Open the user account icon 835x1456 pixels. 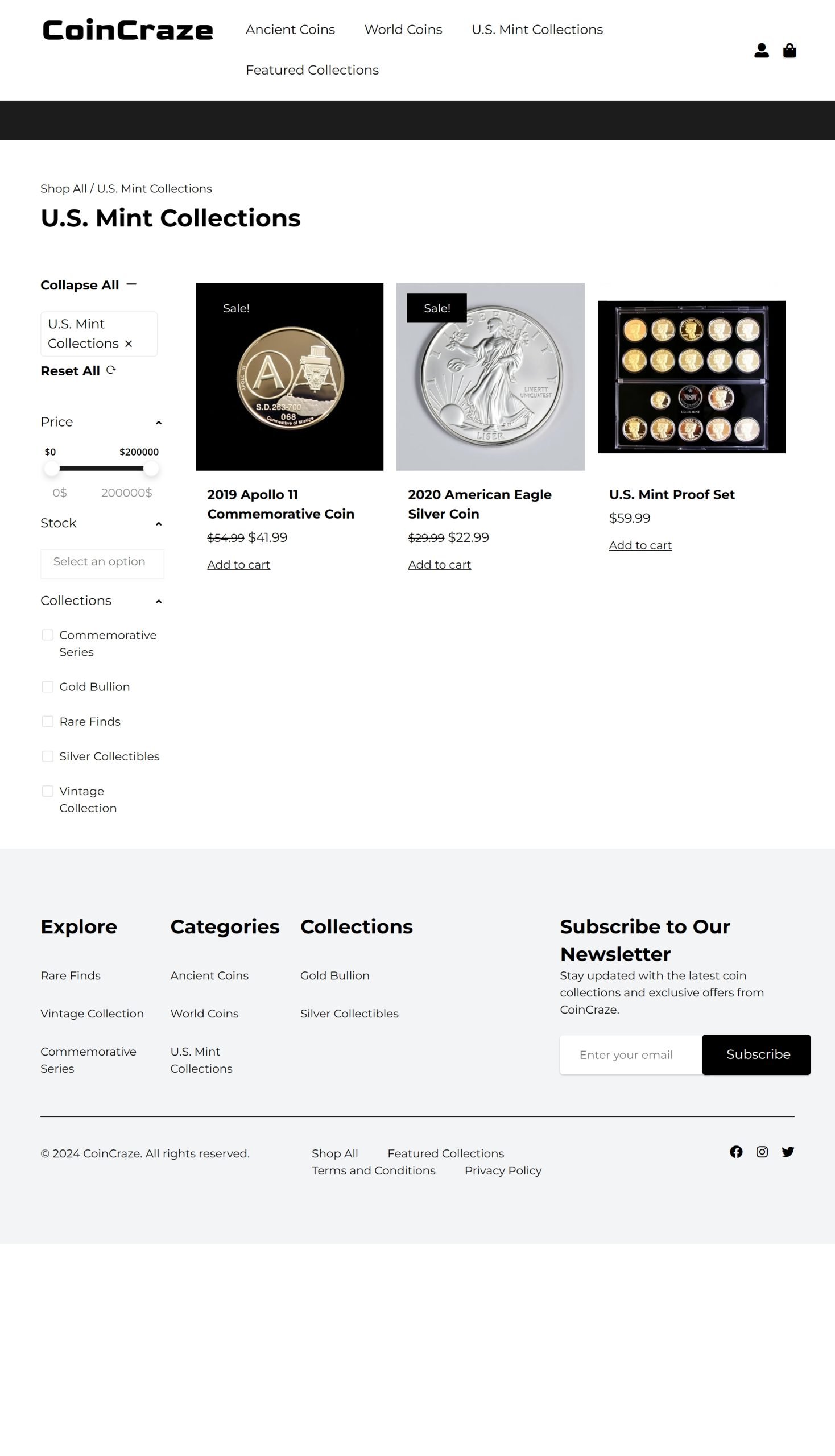click(761, 51)
